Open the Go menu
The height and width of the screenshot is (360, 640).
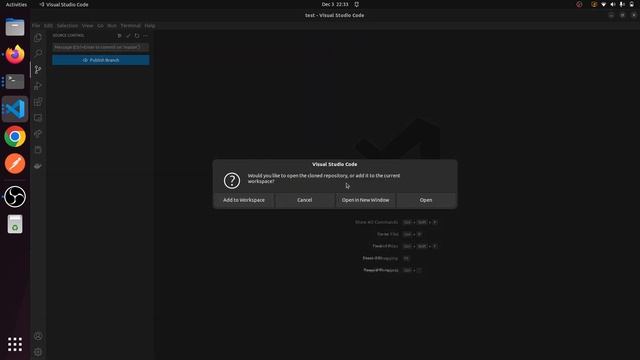[100, 25]
